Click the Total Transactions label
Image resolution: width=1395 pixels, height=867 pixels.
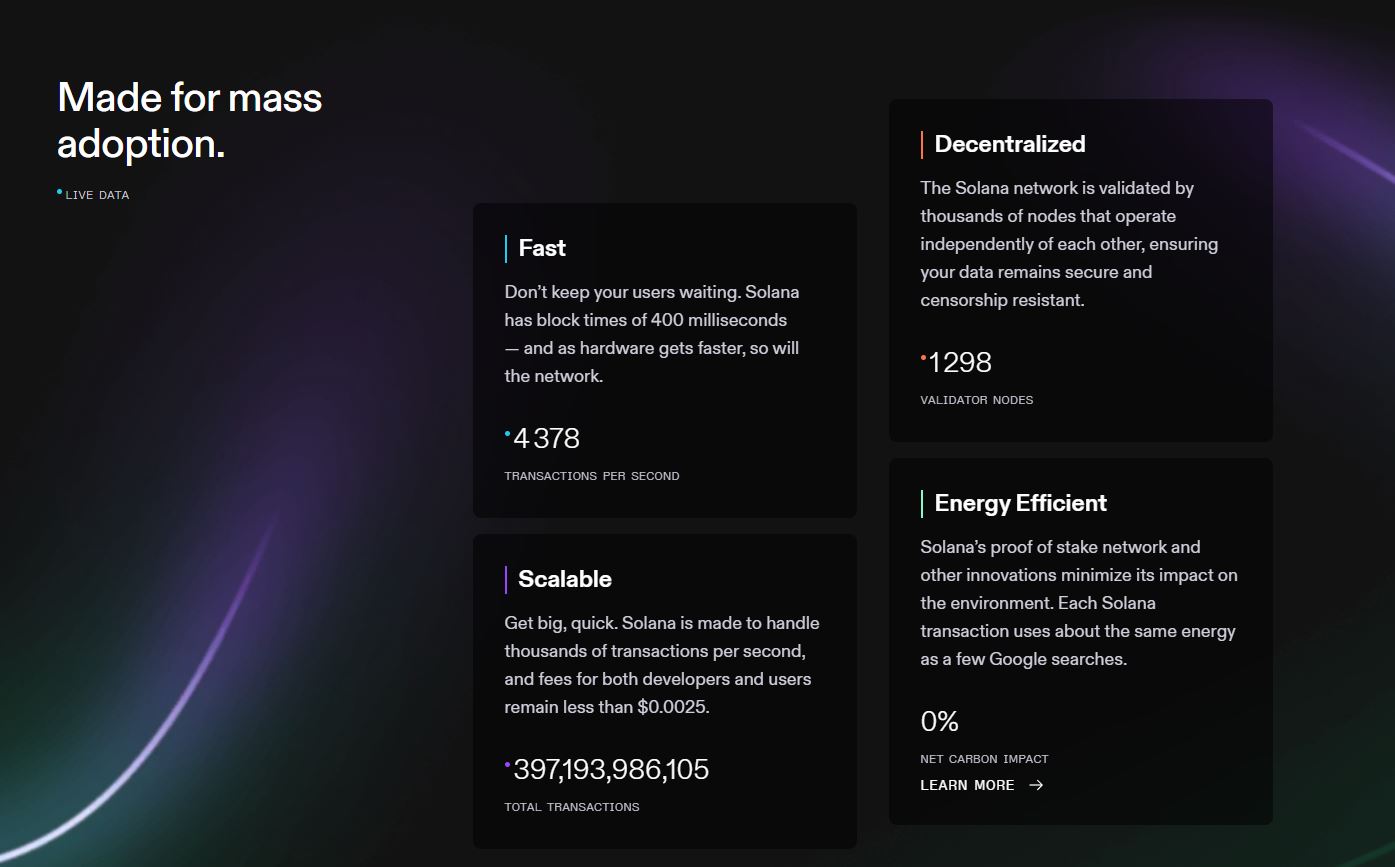click(571, 807)
